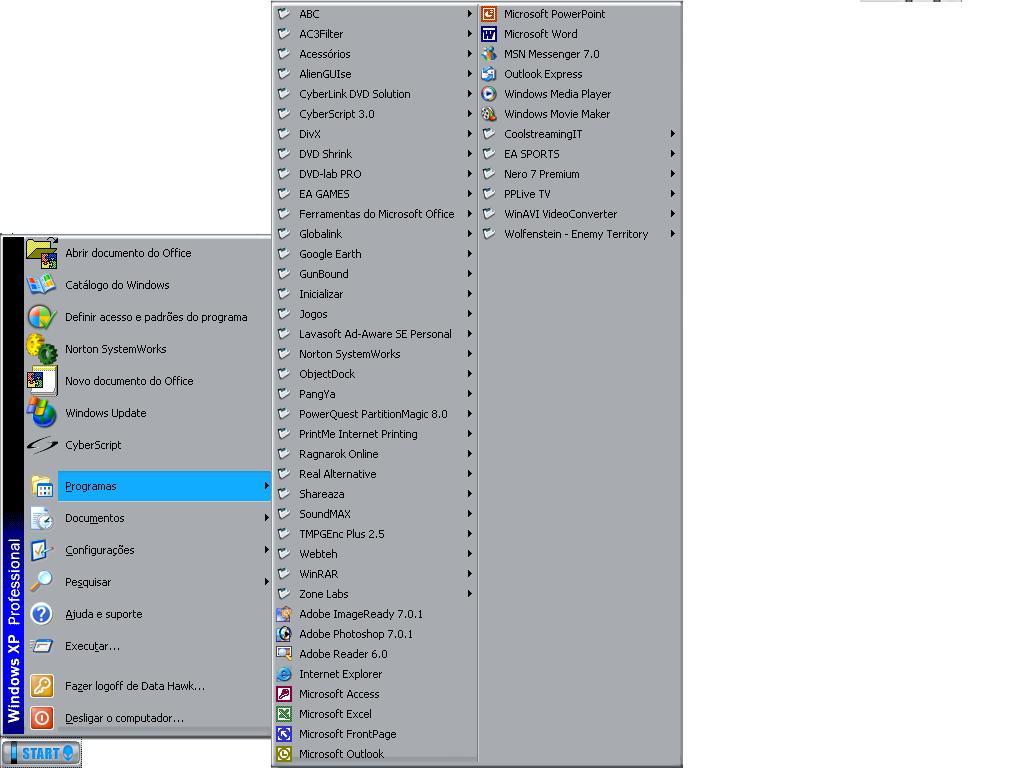
Task: Click the Pesquisar magnifying glass icon
Action: click(x=42, y=582)
